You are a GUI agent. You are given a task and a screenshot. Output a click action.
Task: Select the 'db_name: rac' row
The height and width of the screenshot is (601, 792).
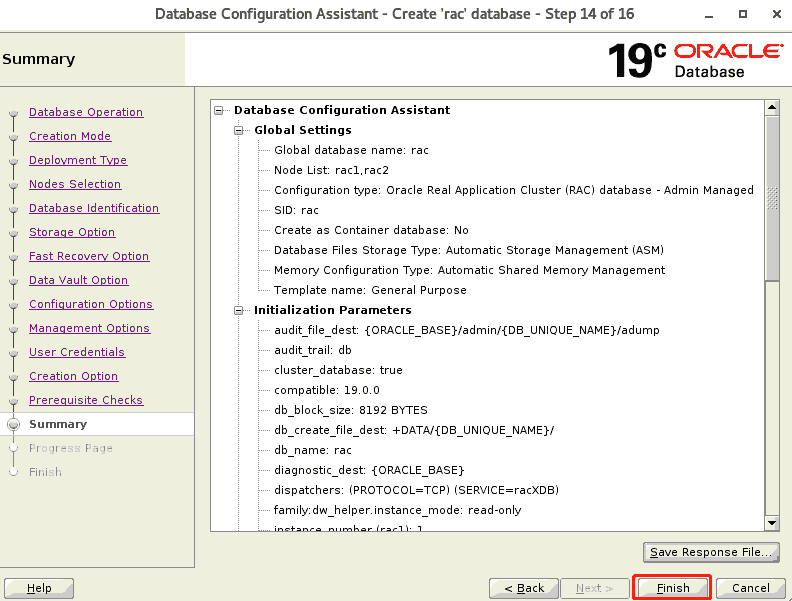(x=313, y=450)
